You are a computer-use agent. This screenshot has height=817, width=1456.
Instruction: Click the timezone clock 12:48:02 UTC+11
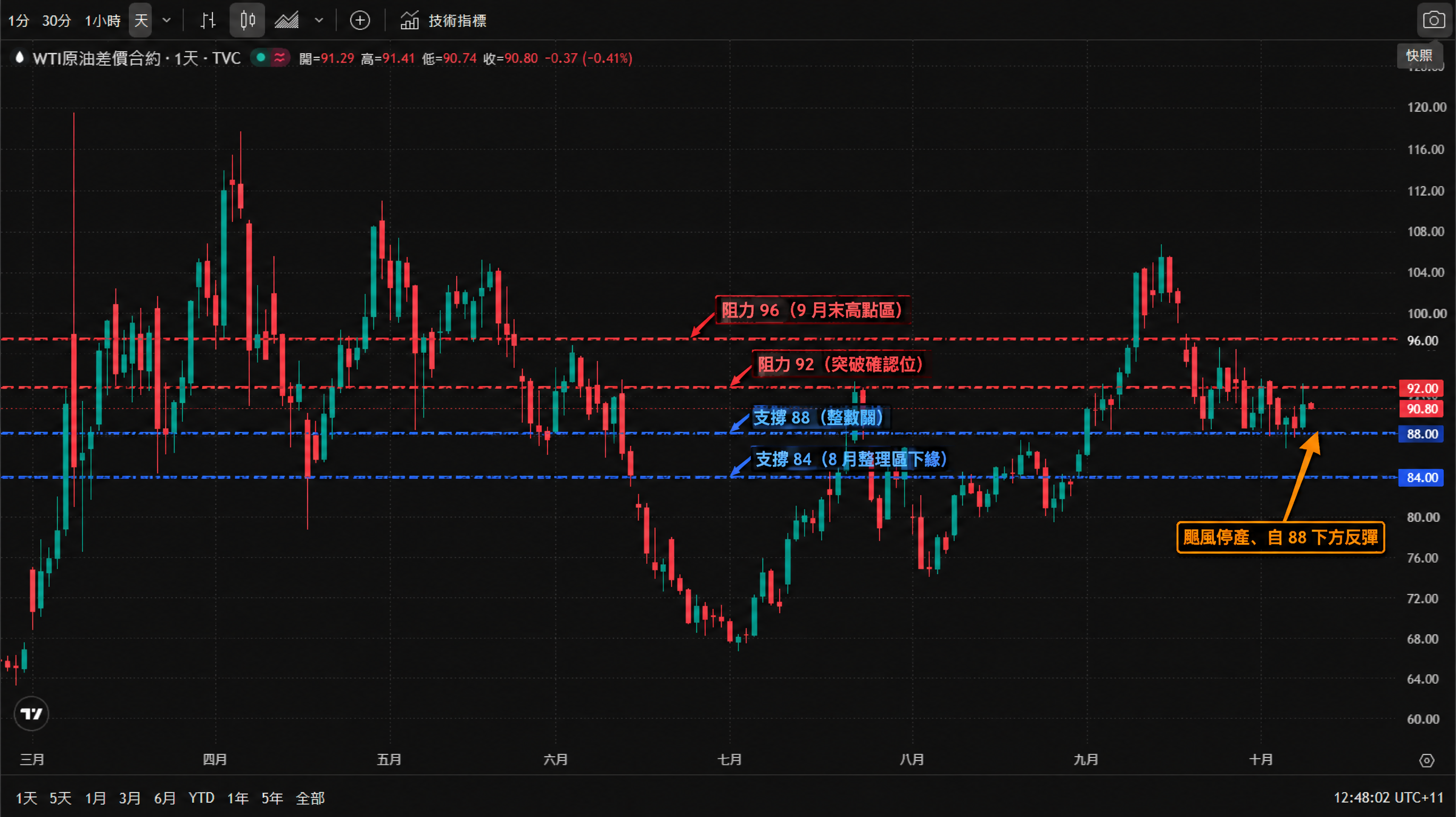[x=1388, y=797]
